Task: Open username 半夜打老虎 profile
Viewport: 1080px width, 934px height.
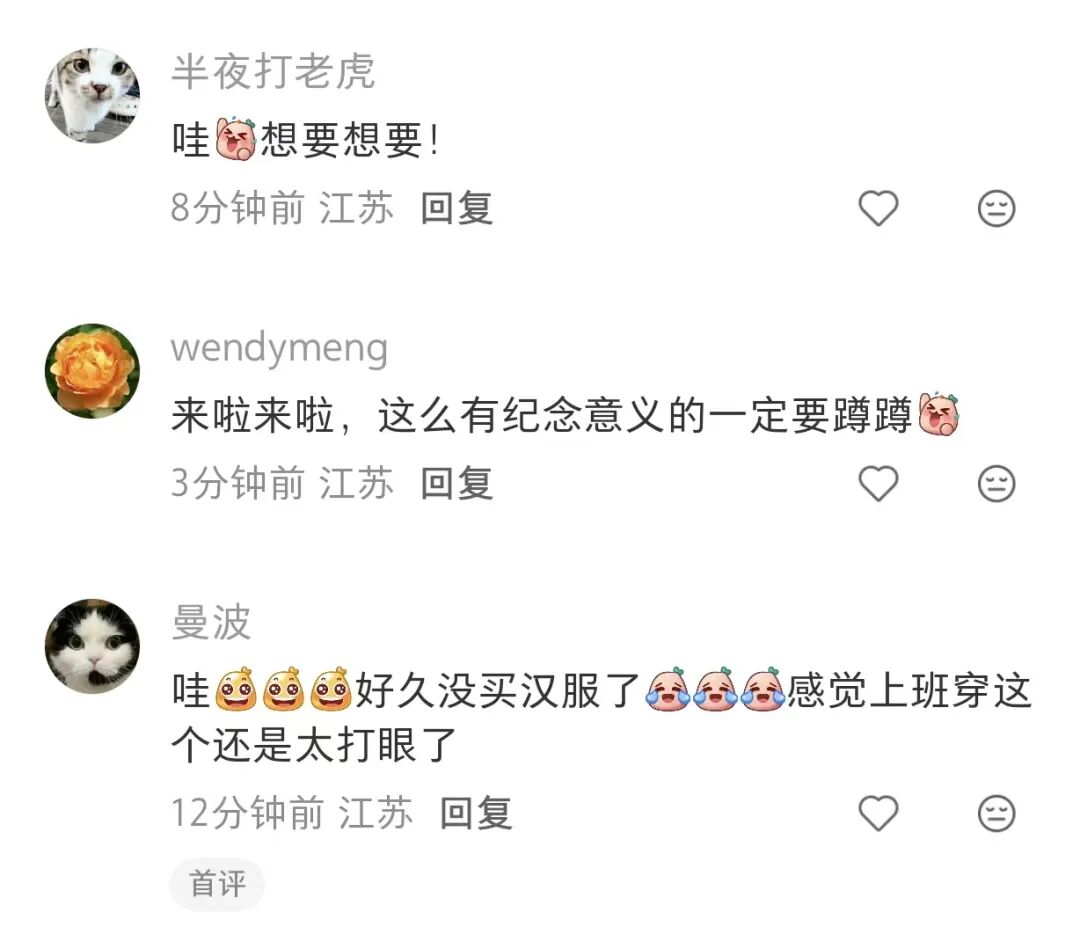Action: 273,71
